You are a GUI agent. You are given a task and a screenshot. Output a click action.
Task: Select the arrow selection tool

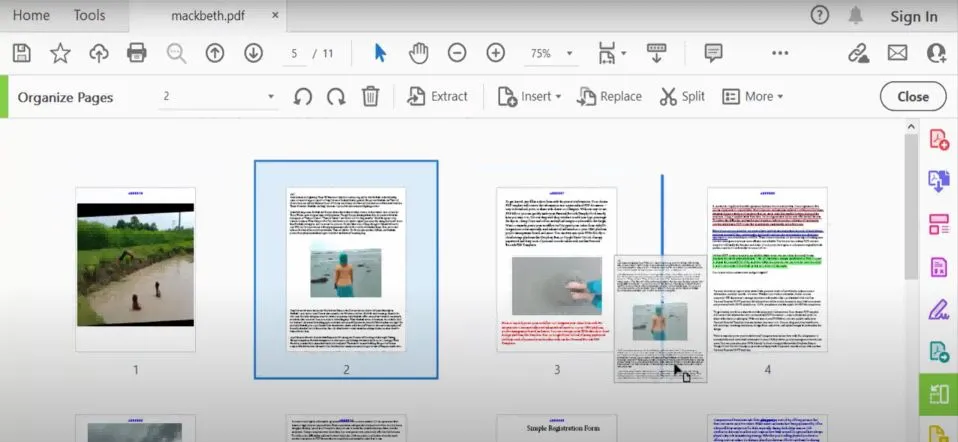(380, 53)
